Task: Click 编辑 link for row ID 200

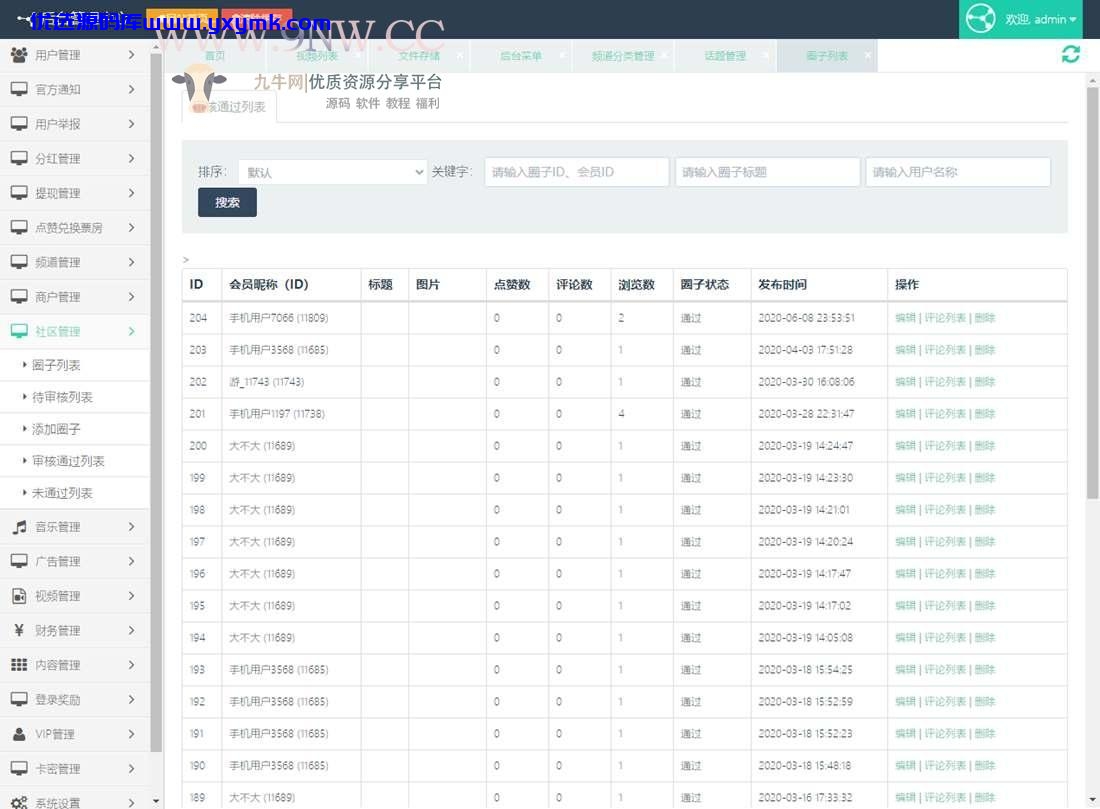Action: [x=905, y=446]
